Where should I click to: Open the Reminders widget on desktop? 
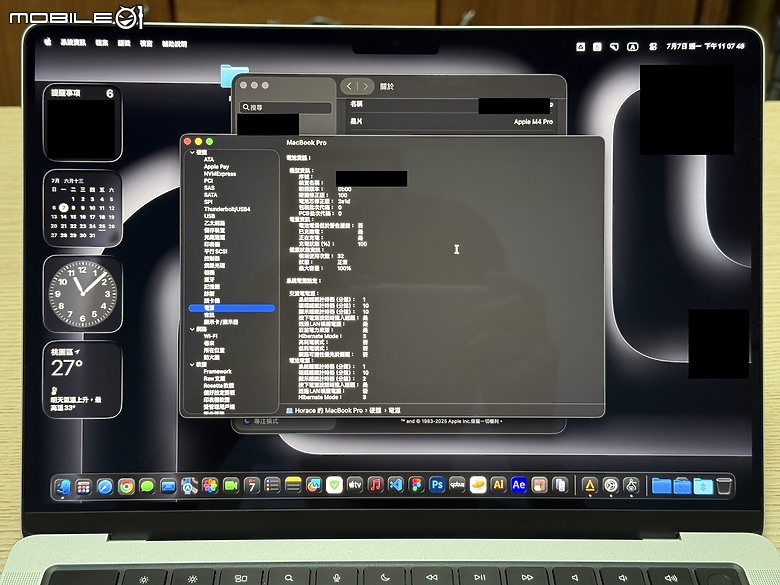tap(83, 122)
